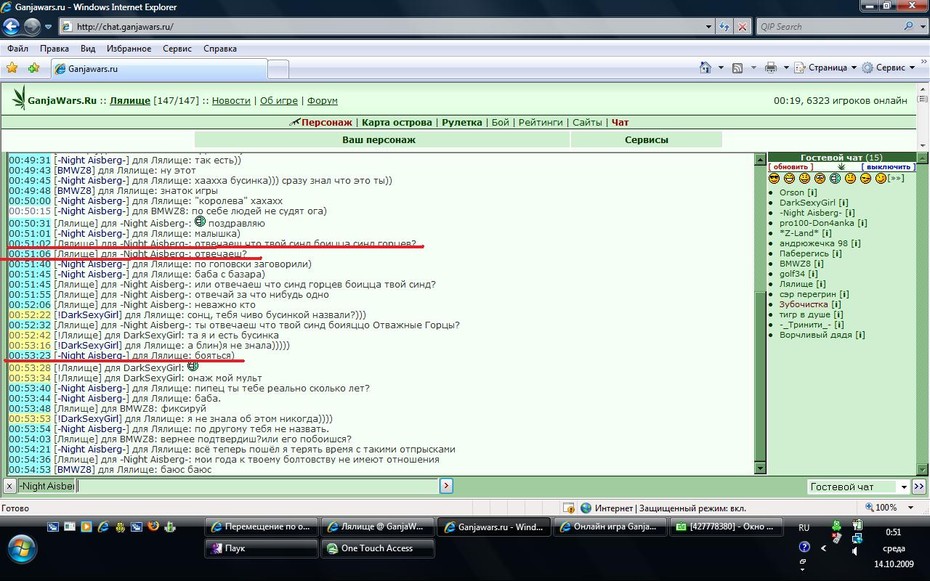
Task: Open the search provider dropdown arrow
Action: pos(921,27)
